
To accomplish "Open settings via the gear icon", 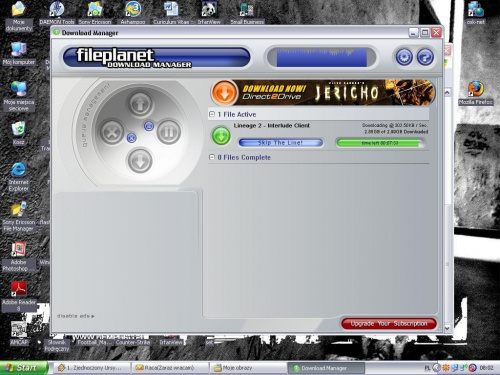I will (x=404, y=57).
